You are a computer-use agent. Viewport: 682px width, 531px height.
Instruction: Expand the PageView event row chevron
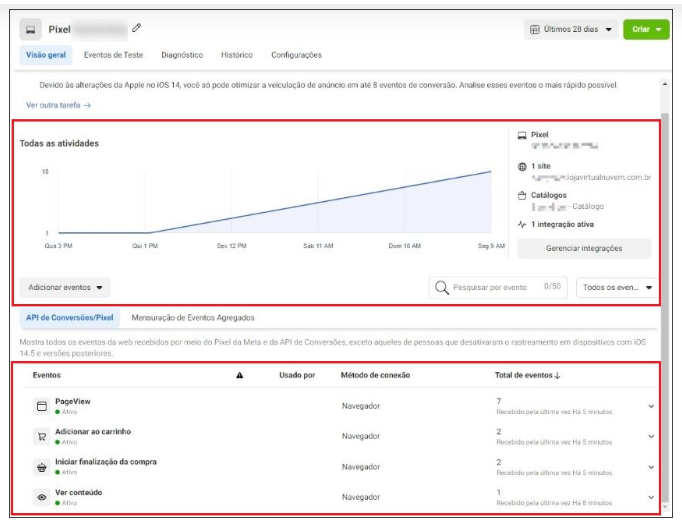tap(651, 406)
